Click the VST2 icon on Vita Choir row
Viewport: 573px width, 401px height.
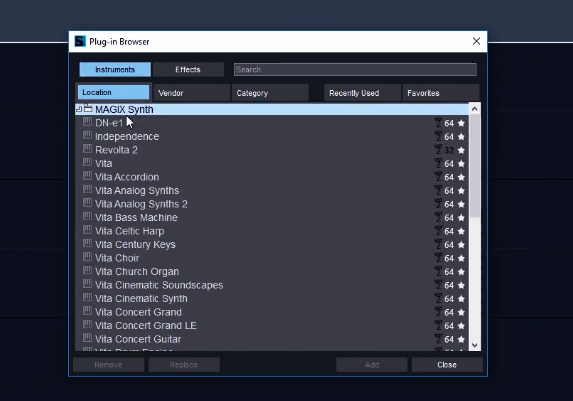pyautogui.click(x=438, y=258)
